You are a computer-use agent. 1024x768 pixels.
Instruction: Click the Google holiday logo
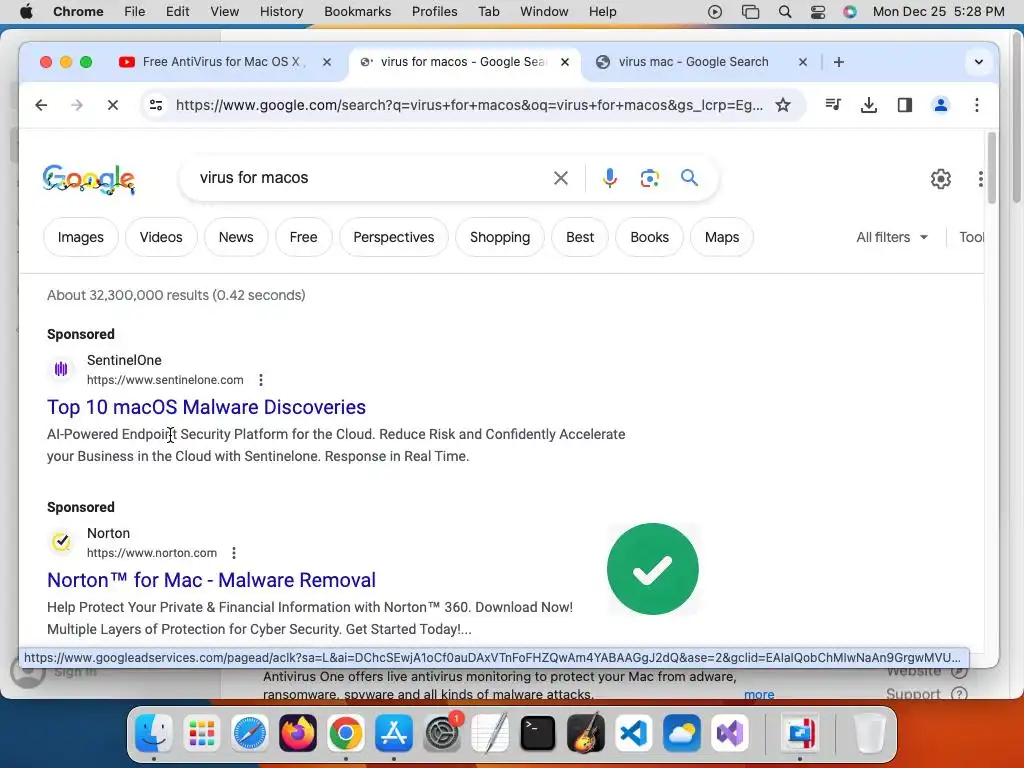pos(89,180)
